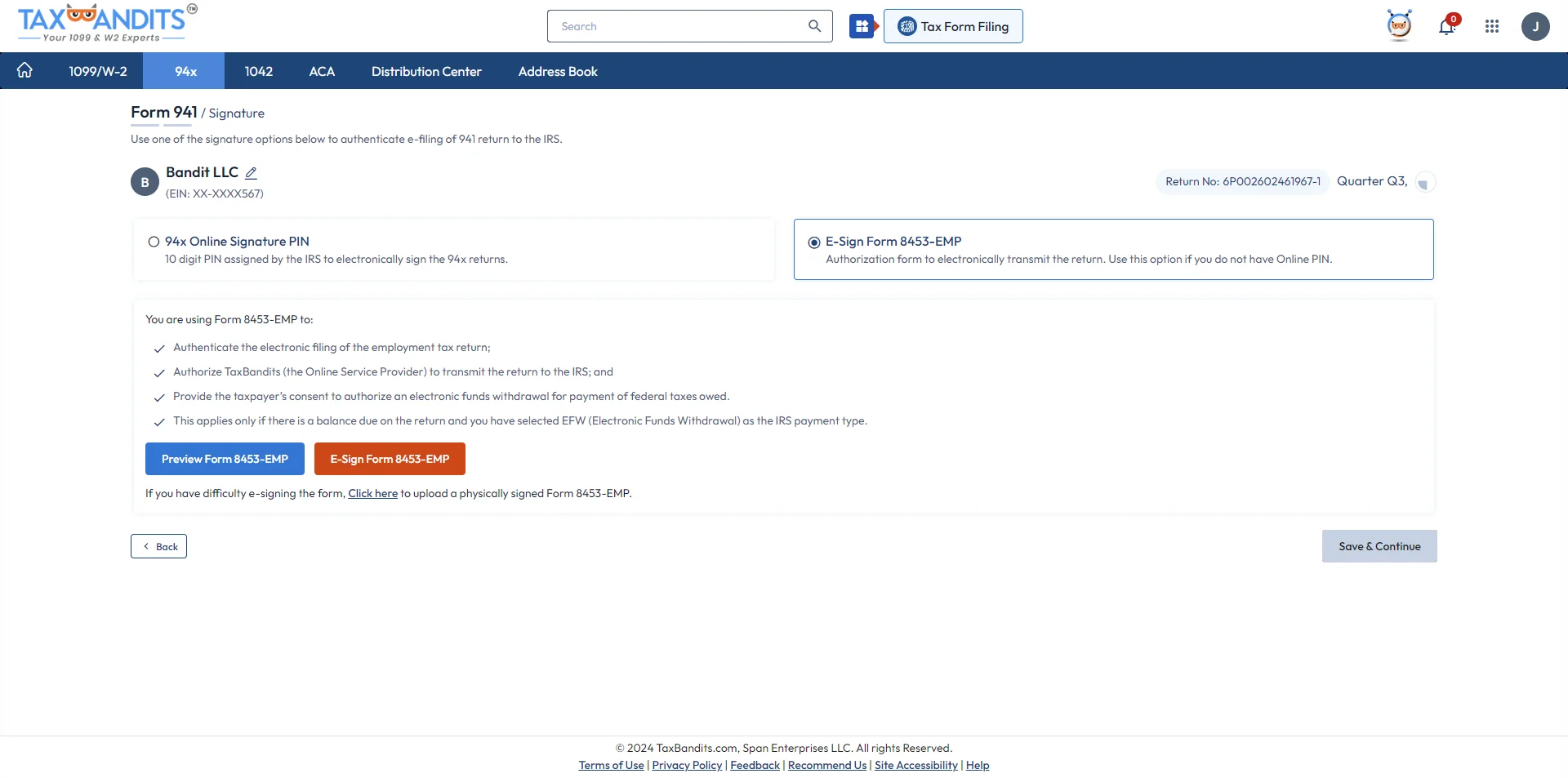This screenshot has width=1568, height=778.
Task: Click the TaxBandits owl logo
Action: click(x=82, y=17)
